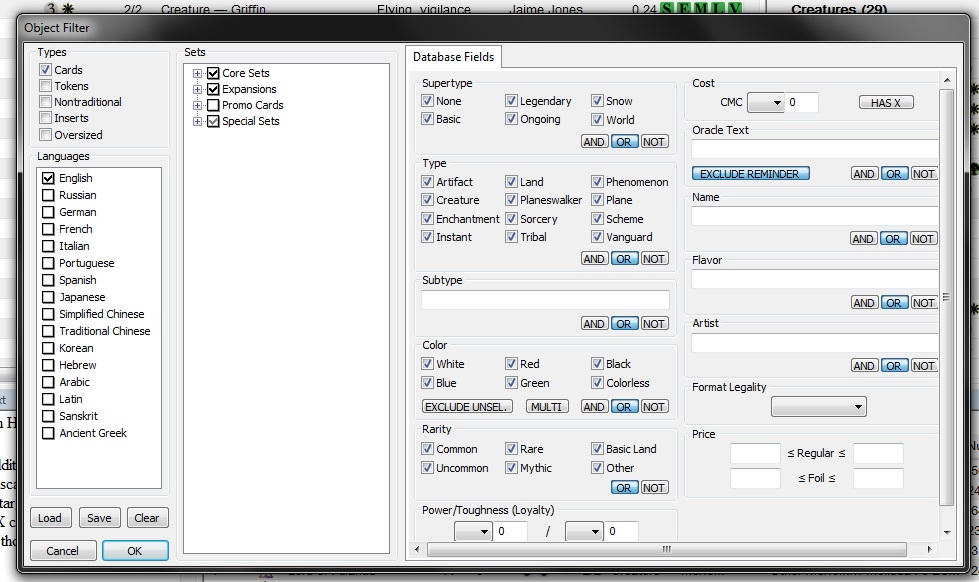Click the EXCLUDE UNSEL. color button
The image size is (979, 582).
(467, 407)
